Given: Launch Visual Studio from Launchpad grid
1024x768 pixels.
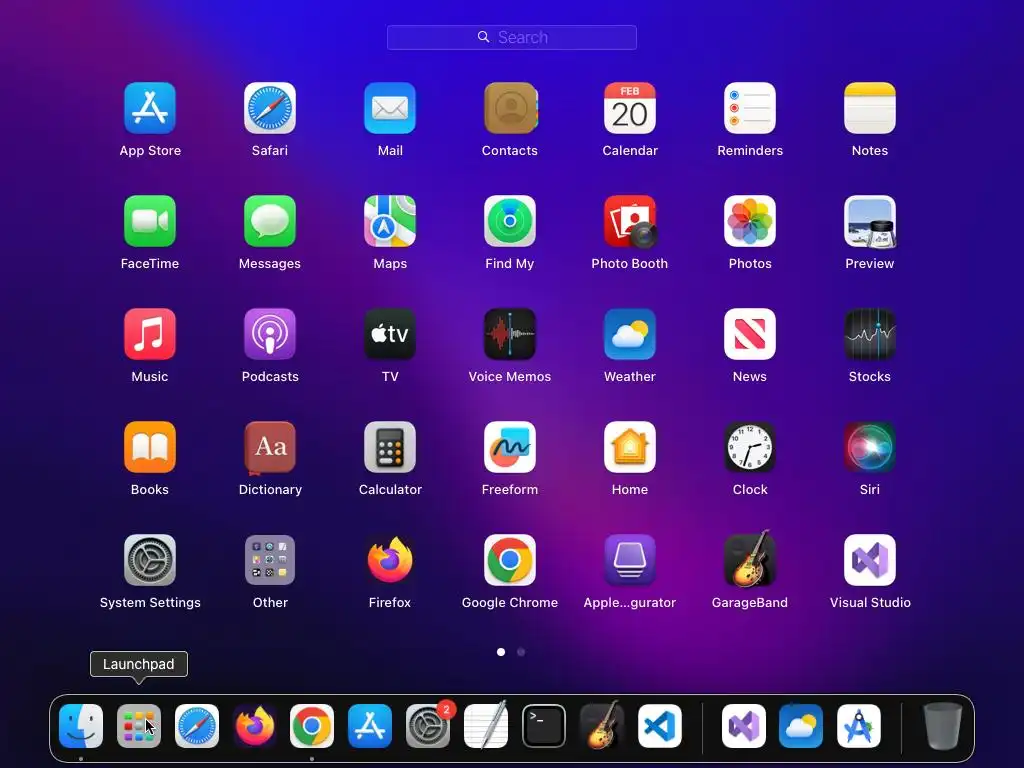Looking at the screenshot, I should coord(870,560).
